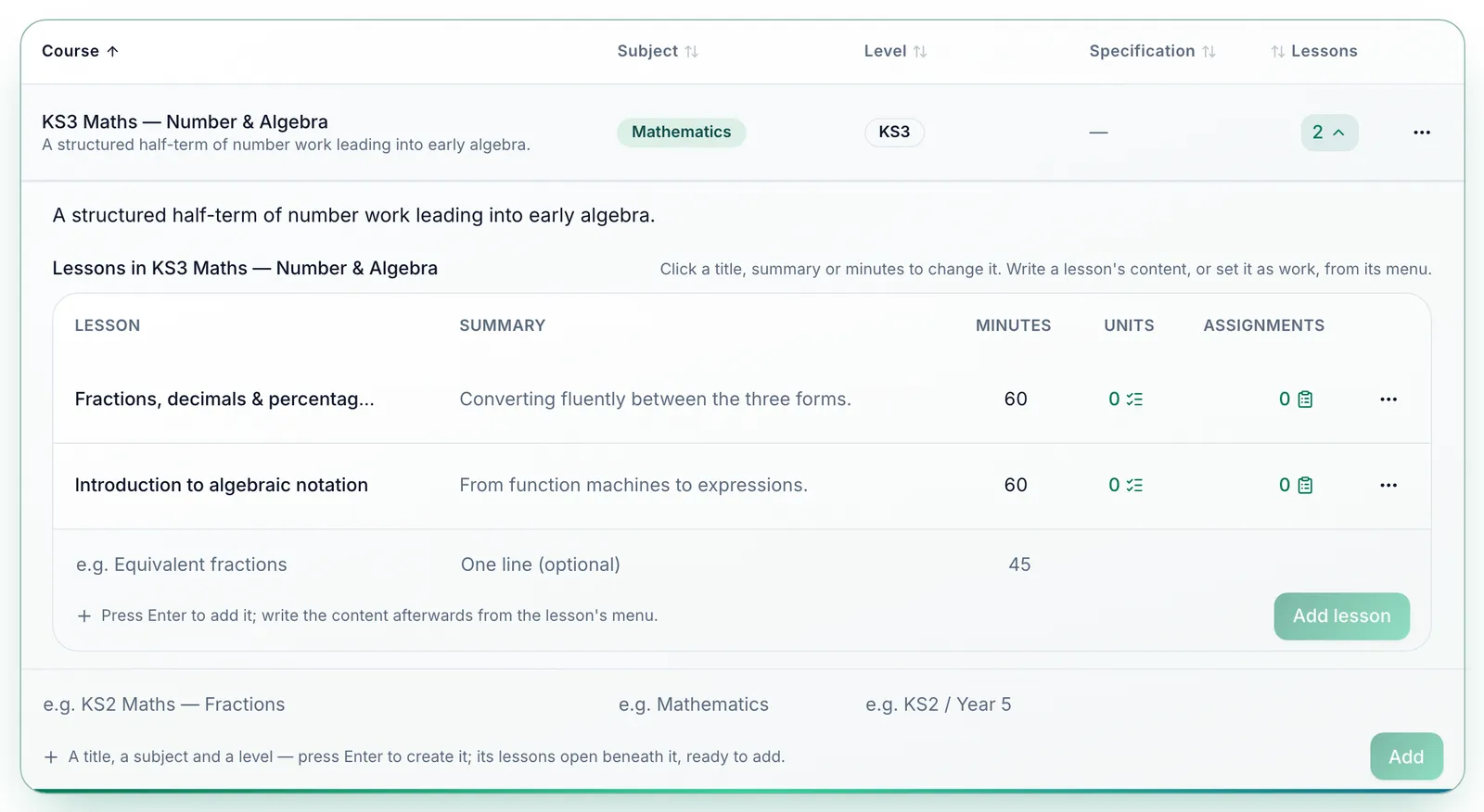1484x812 pixels.
Task: Edit minutes for Introduction to algebraic notation
Action: 1016,486
